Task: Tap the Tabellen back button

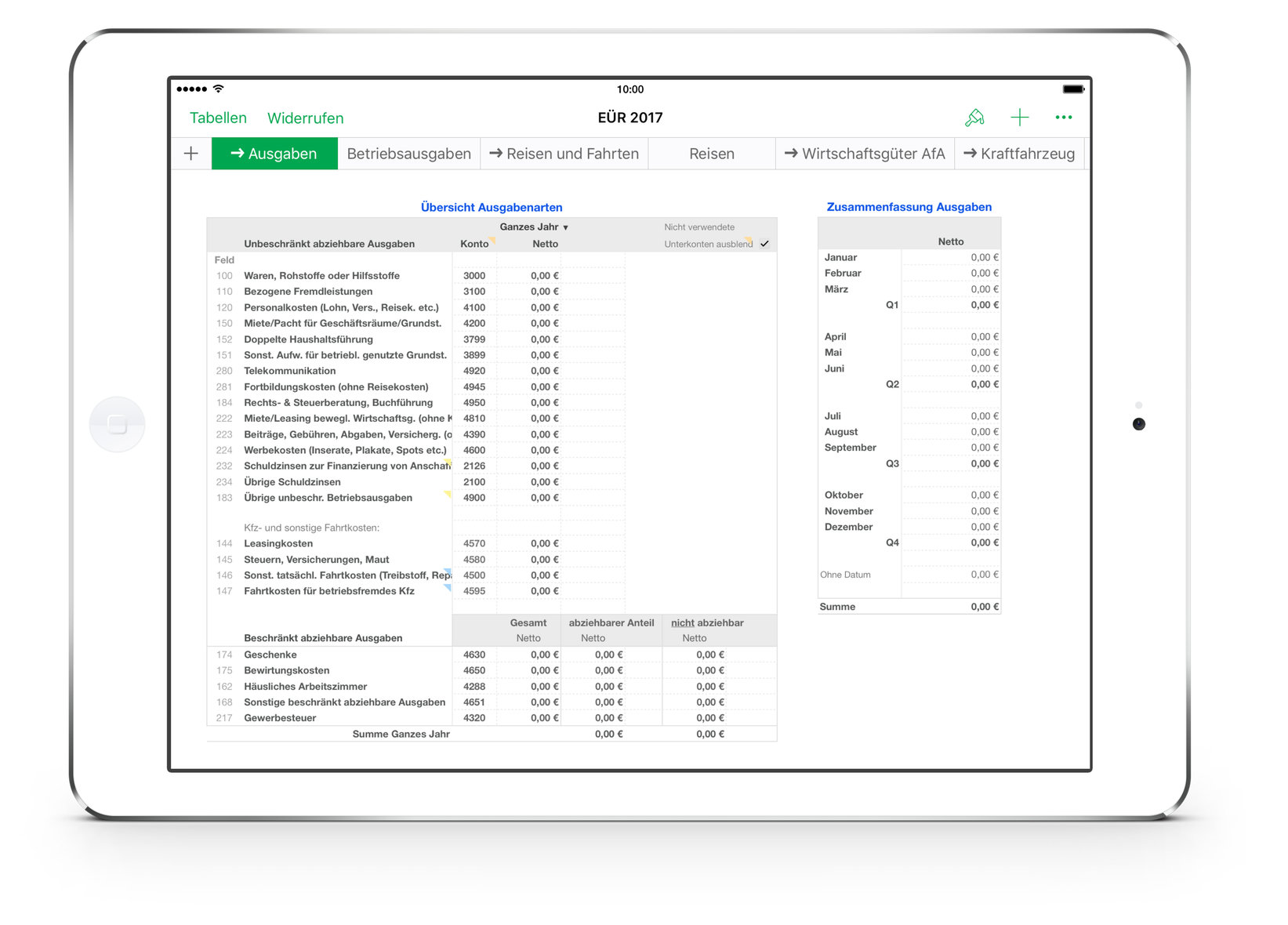Action: pos(218,118)
